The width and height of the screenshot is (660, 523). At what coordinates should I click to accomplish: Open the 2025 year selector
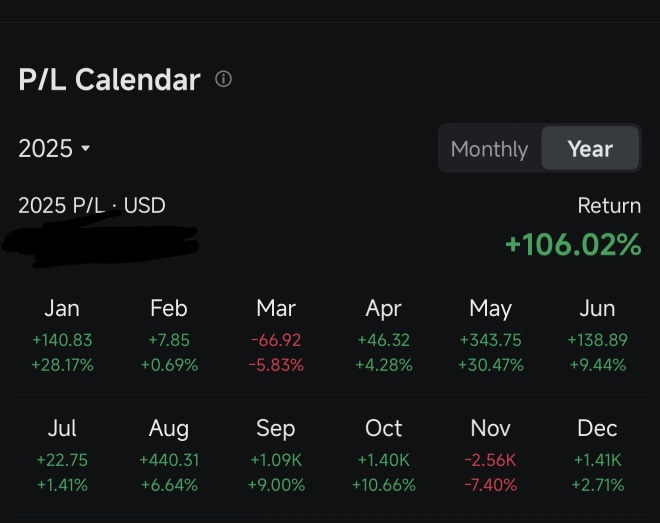tap(54, 149)
